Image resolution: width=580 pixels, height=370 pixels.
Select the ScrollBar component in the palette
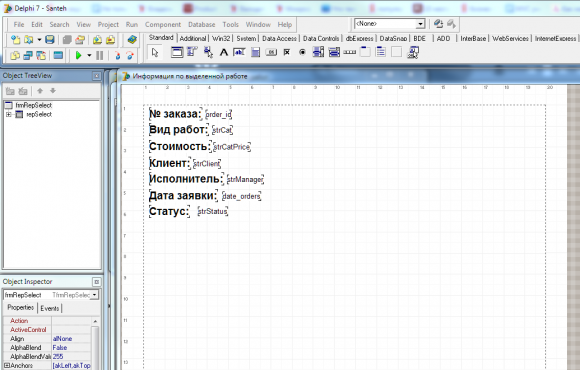point(350,53)
